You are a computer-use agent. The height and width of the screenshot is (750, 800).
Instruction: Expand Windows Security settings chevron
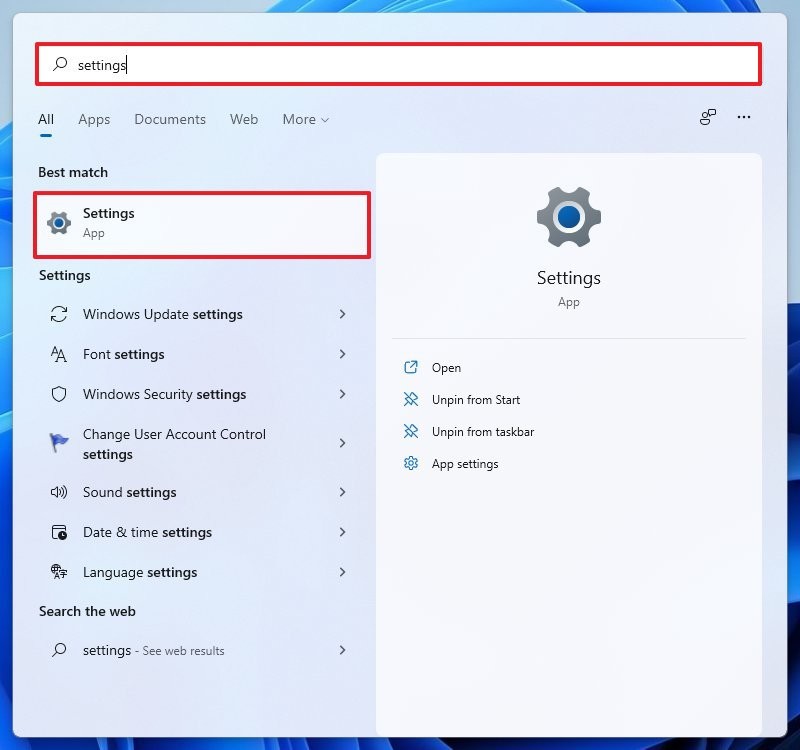342,394
